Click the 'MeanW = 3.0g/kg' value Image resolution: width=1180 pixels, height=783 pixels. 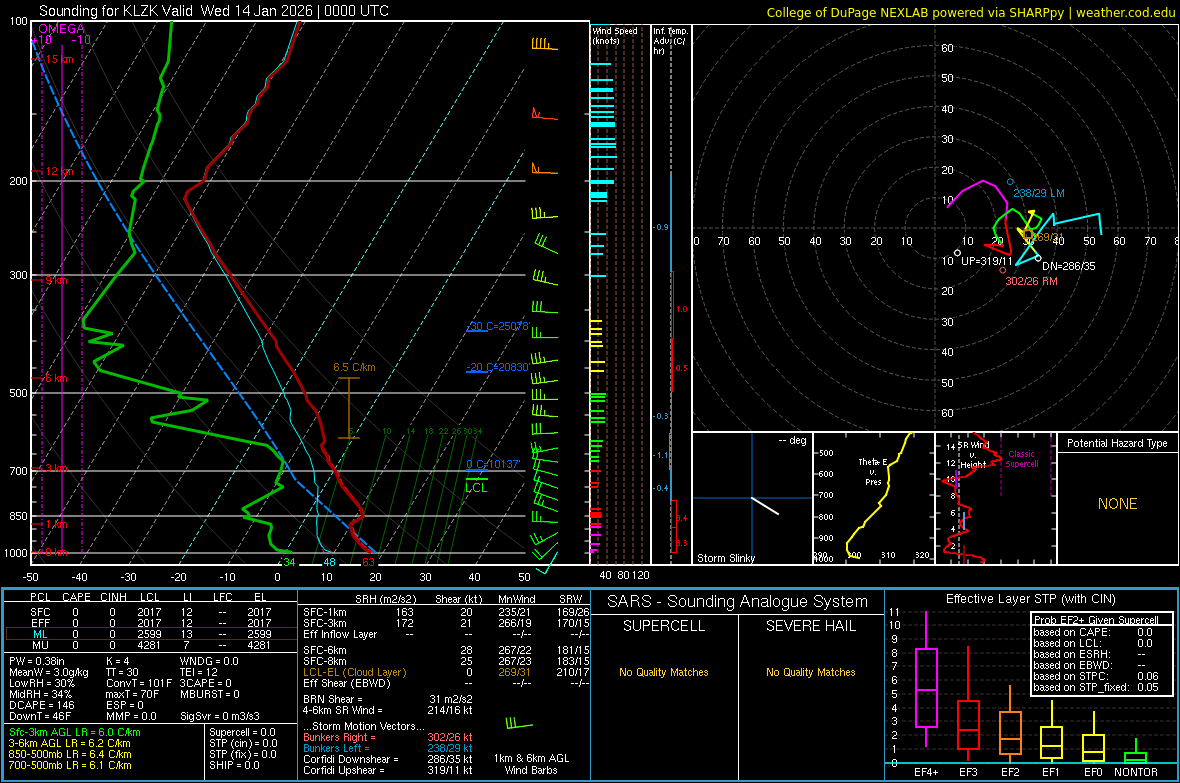[x=49, y=672]
